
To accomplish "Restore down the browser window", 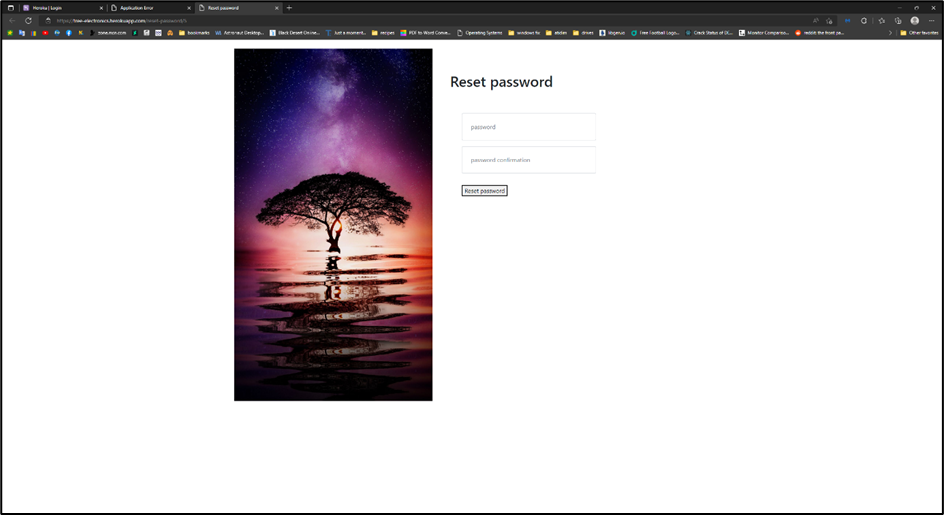I will [x=916, y=8].
